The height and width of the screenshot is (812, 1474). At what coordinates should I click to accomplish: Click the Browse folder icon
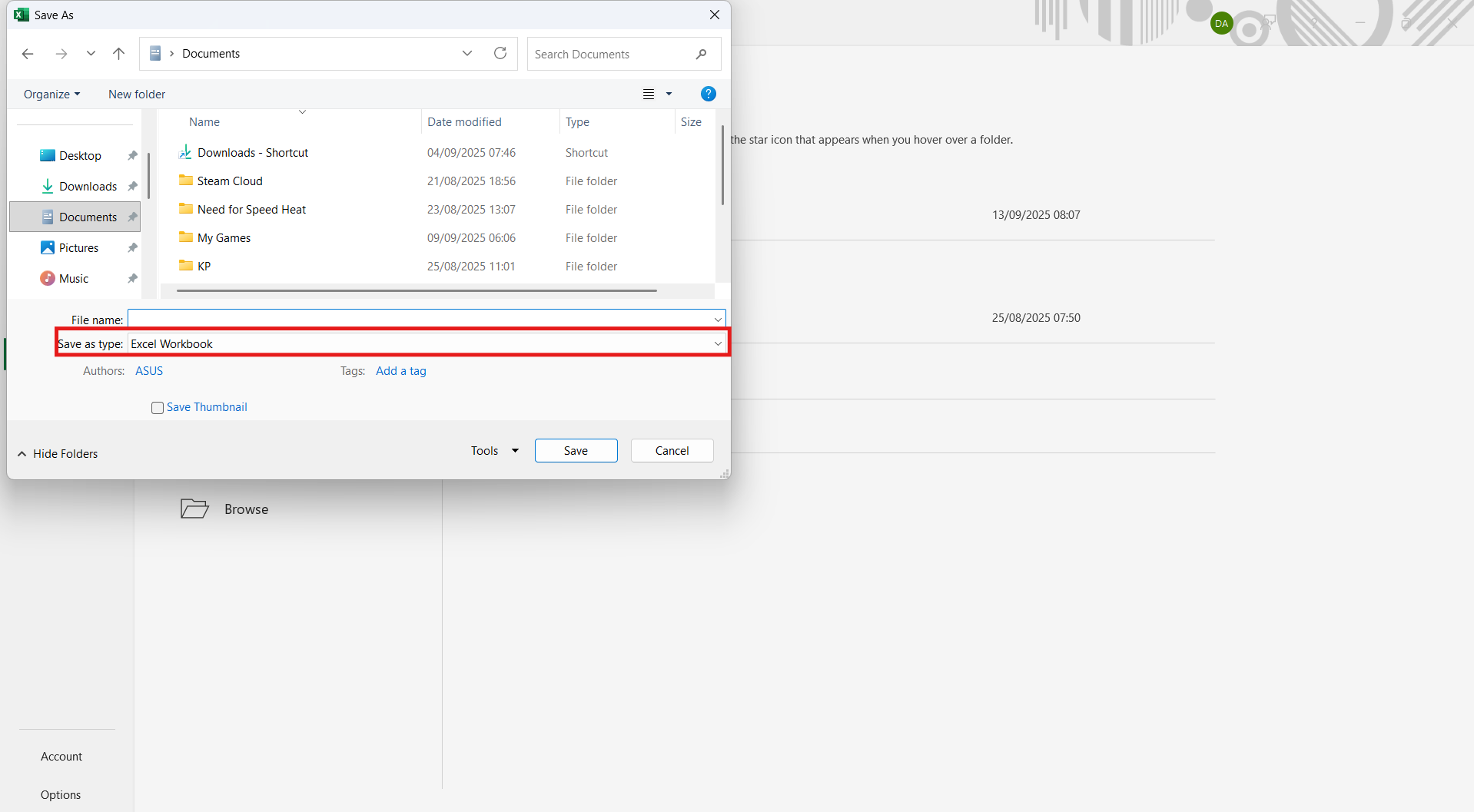click(x=194, y=509)
